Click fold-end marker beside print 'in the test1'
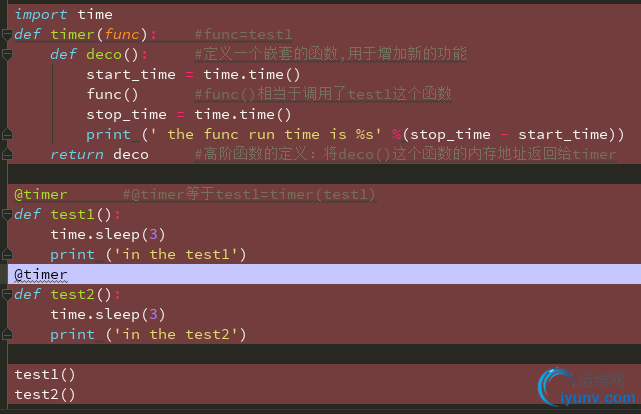 [x=5, y=255]
